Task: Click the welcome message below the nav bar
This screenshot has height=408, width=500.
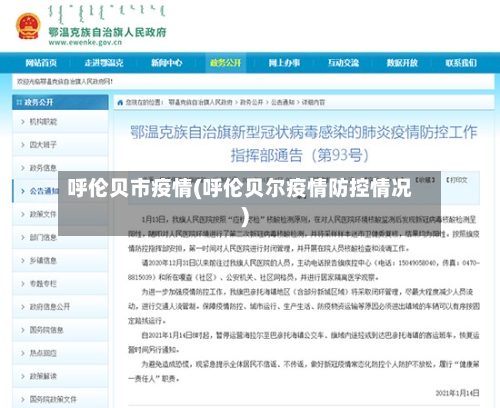Action: [65, 81]
